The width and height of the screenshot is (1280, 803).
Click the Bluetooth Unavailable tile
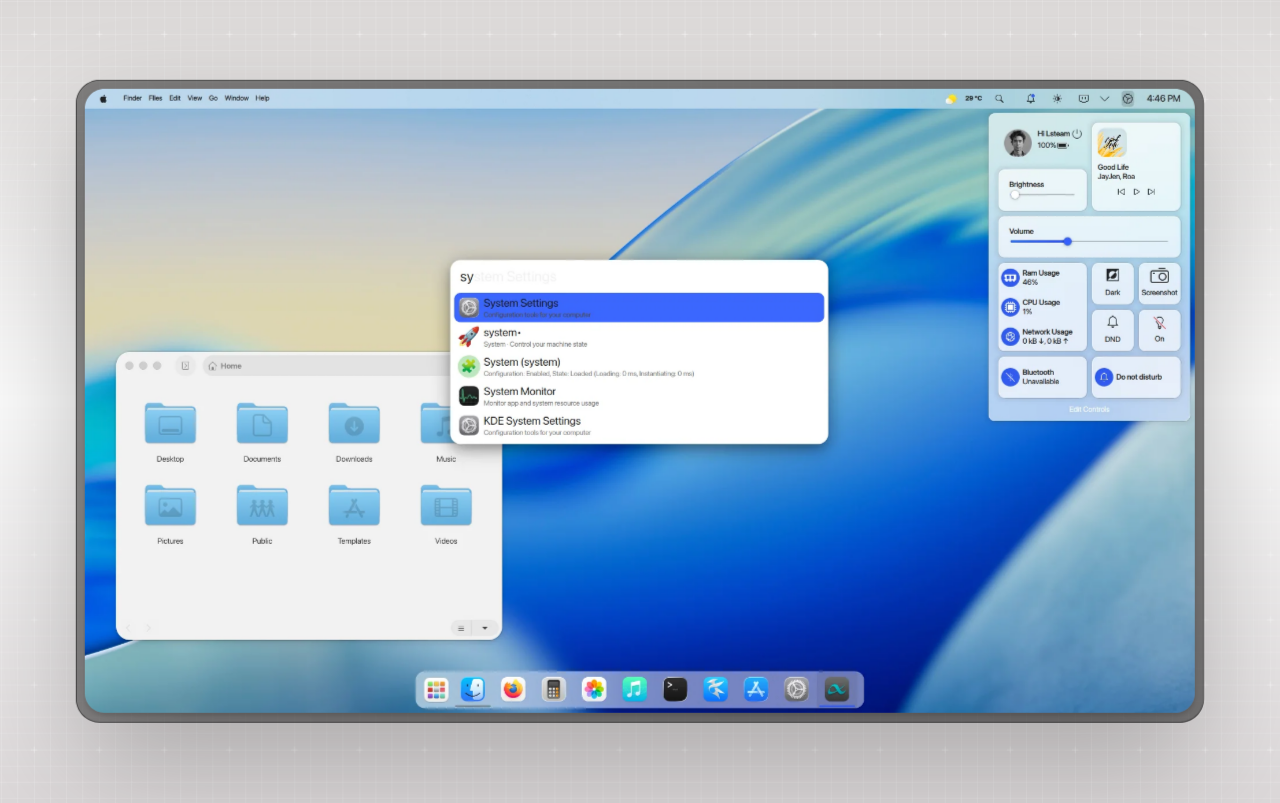[1041, 376]
